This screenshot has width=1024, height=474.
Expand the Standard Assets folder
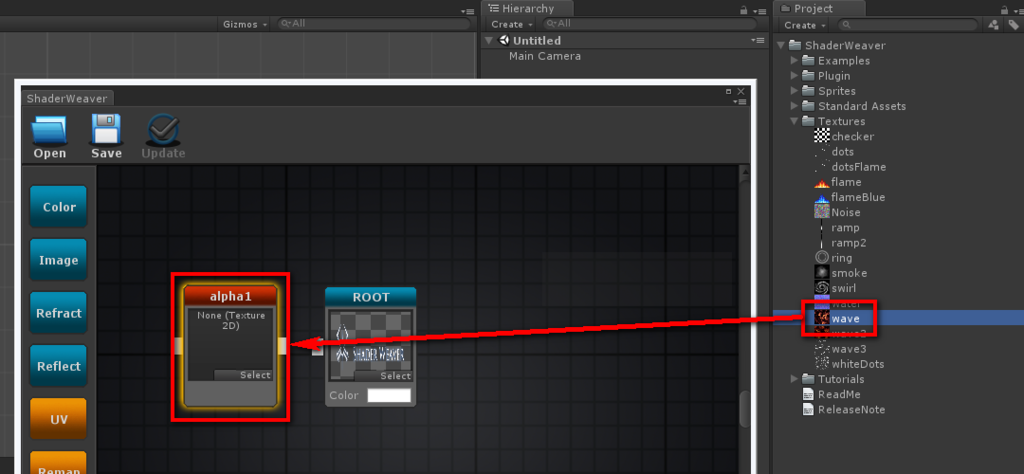point(795,106)
